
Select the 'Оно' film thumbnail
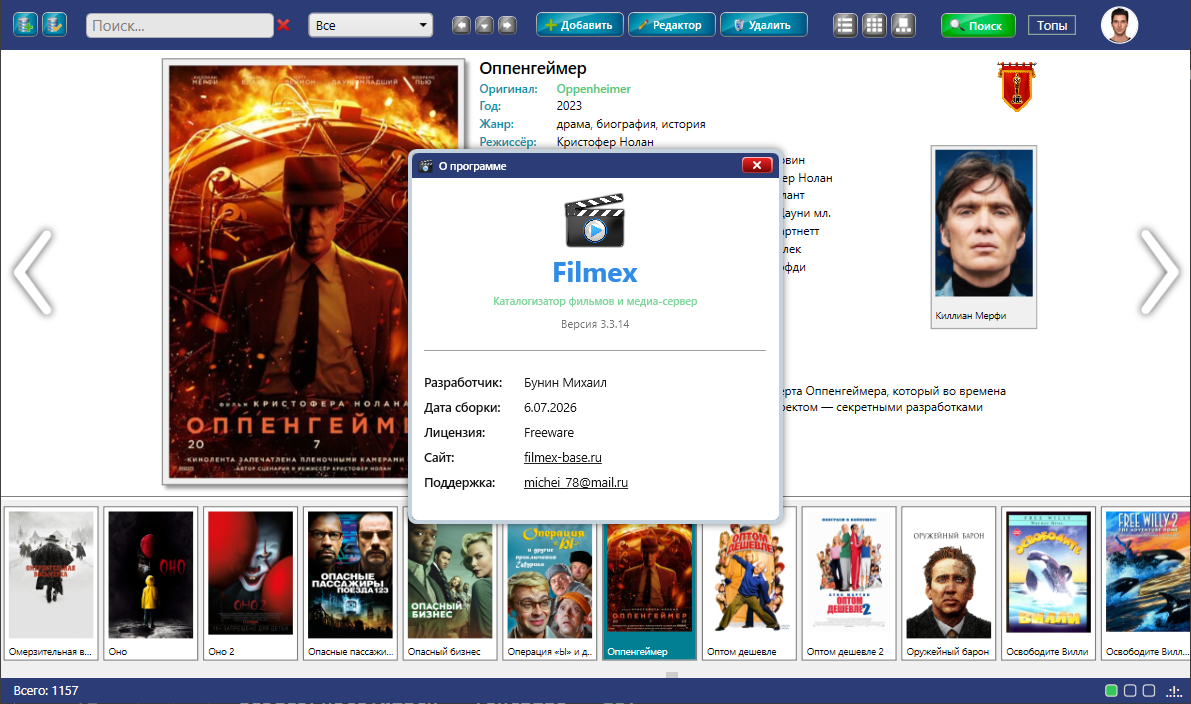[150, 583]
